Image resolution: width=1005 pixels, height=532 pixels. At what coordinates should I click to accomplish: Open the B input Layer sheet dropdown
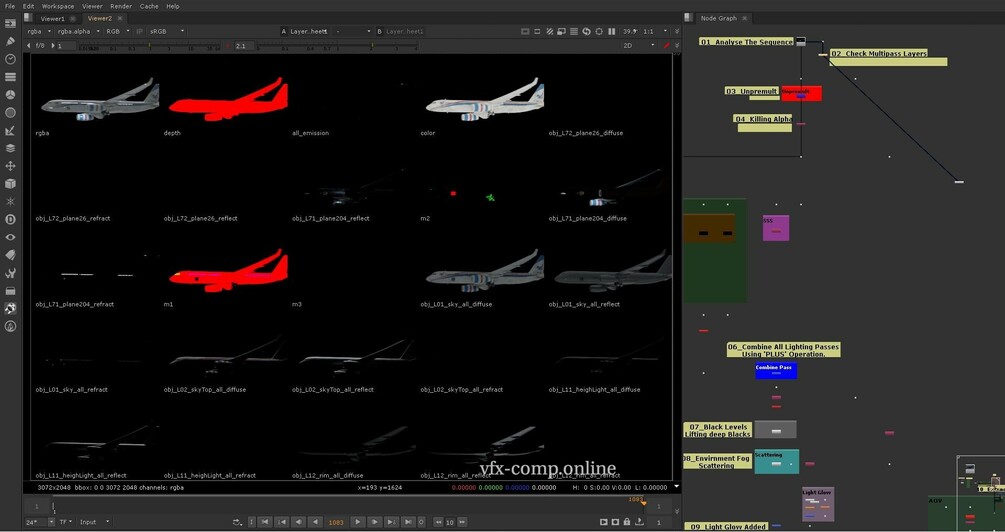(402, 31)
